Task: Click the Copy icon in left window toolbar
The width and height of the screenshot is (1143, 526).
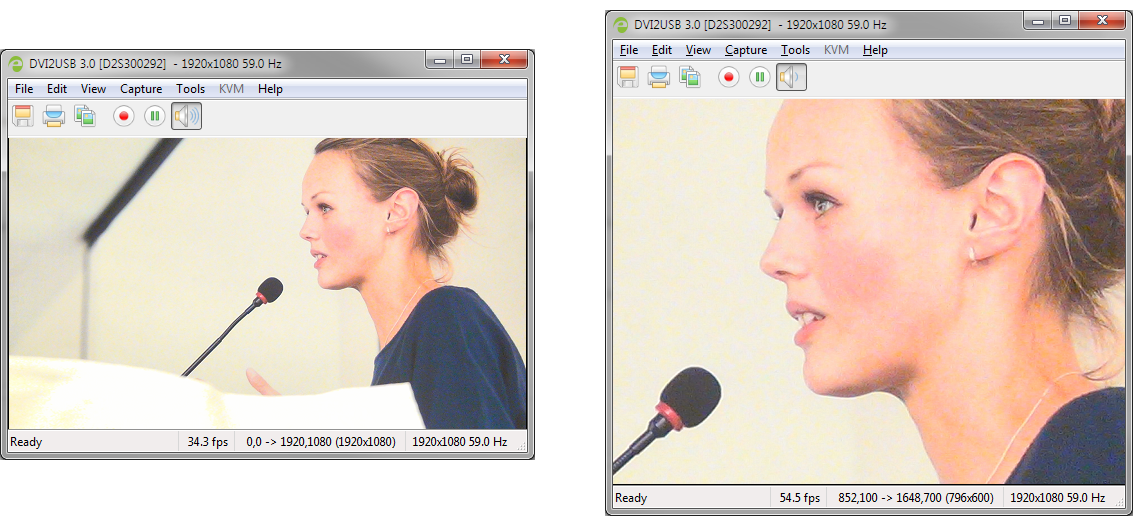Action: pos(85,116)
